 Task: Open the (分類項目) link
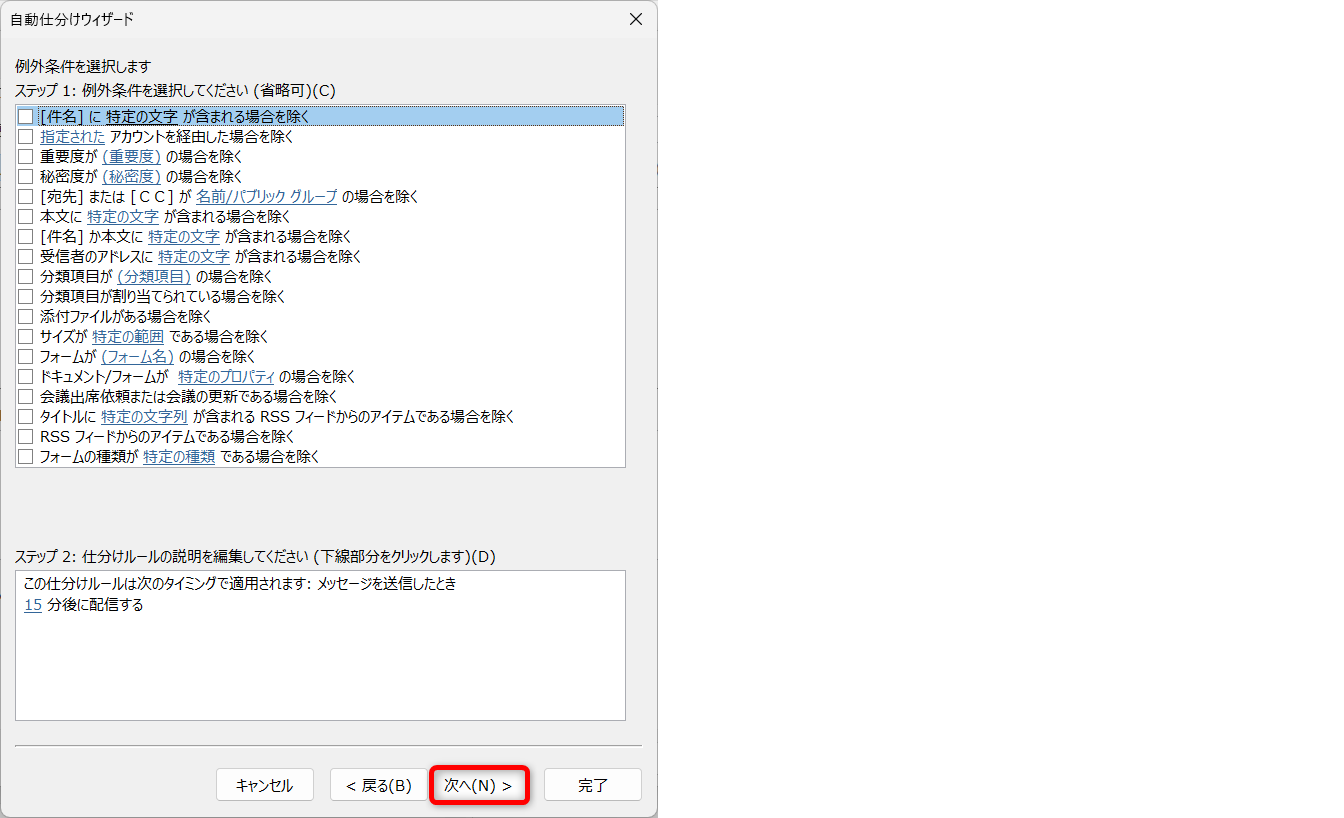153,276
